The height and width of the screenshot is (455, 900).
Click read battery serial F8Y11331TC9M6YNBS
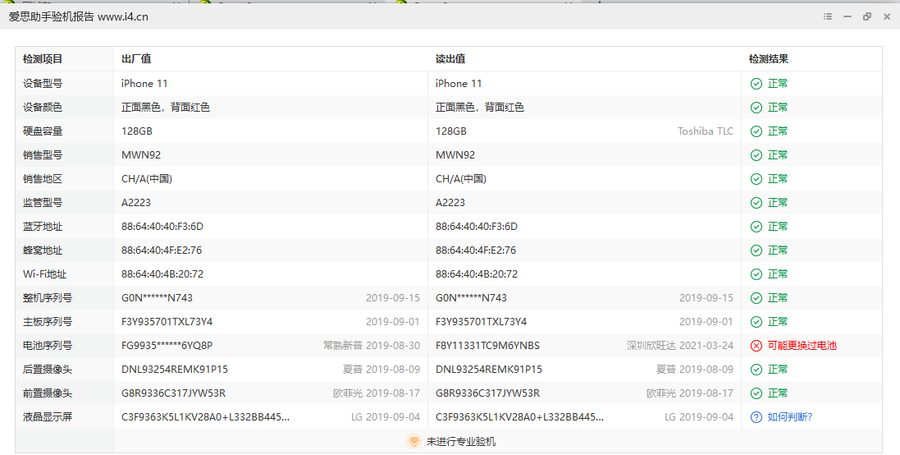[x=487, y=345]
